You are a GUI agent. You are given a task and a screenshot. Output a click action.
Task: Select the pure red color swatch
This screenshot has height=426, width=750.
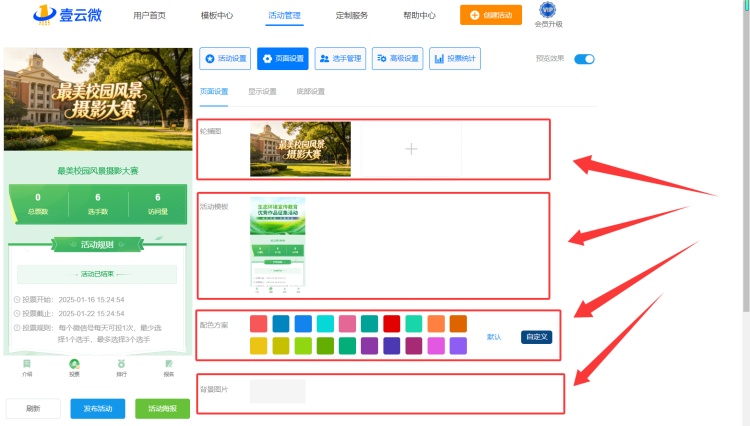[392, 324]
